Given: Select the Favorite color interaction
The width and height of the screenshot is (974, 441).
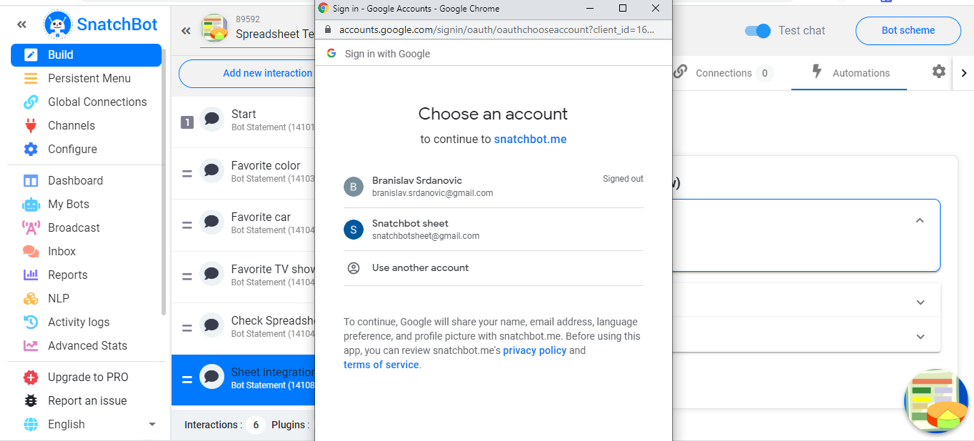Looking at the screenshot, I should point(243,173).
